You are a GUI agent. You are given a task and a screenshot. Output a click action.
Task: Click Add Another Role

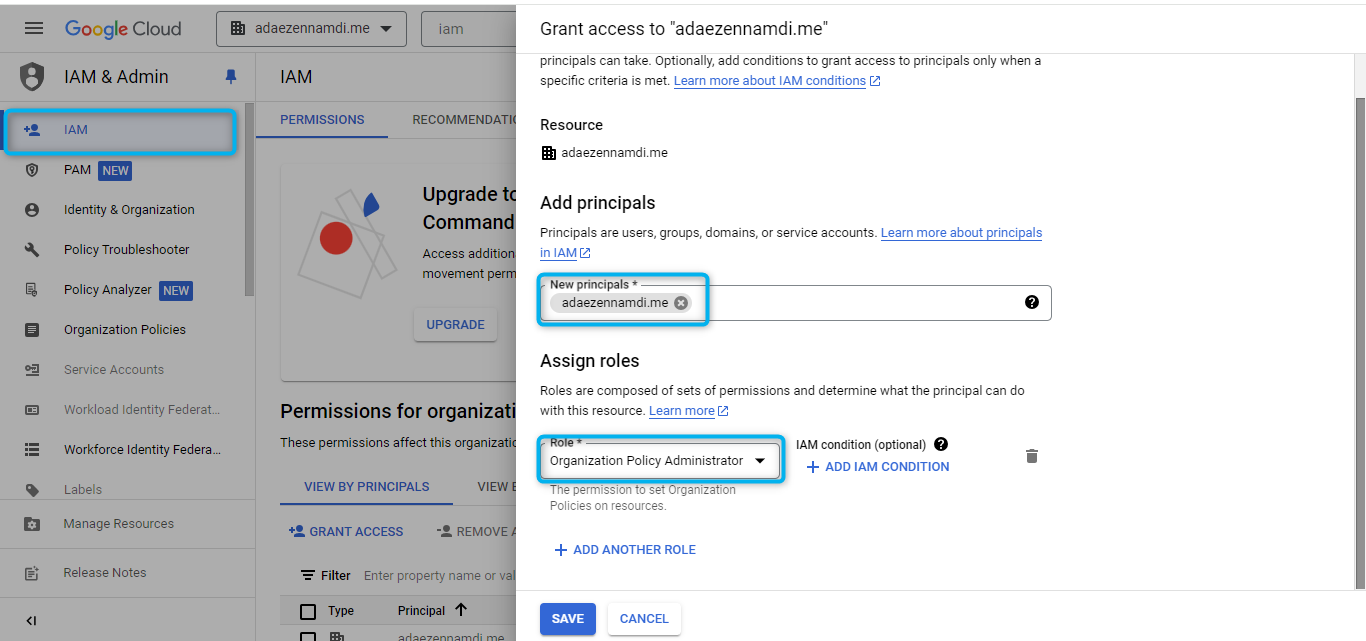(625, 550)
